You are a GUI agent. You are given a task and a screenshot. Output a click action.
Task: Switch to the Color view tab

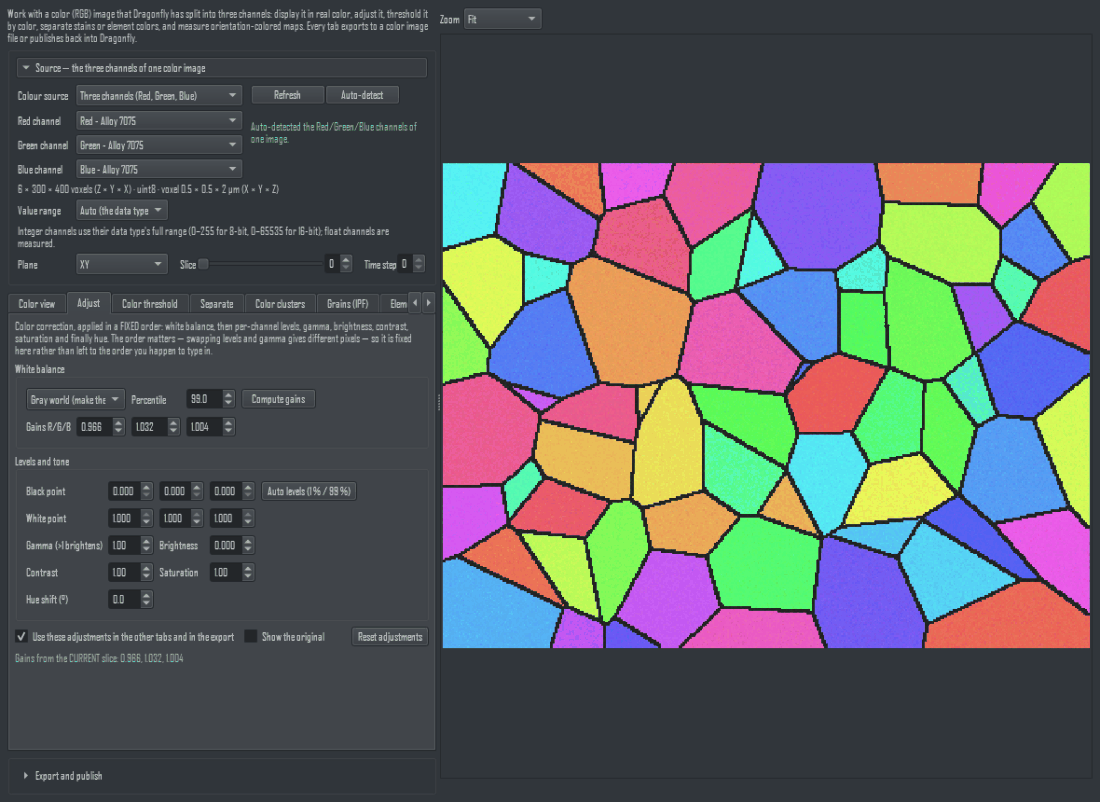36,304
